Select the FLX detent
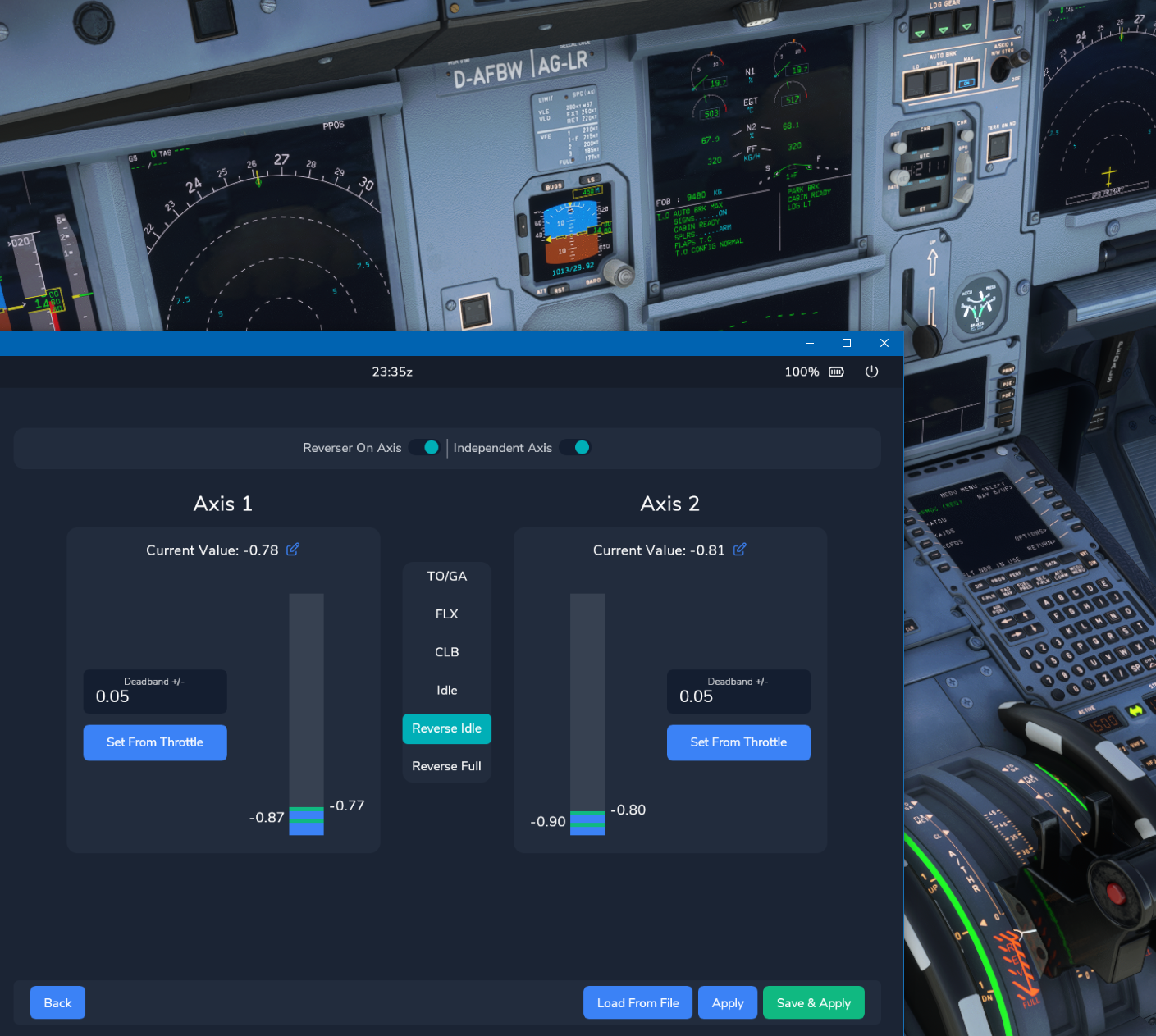Screen dimensions: 1156x1036 click(446, 614)
